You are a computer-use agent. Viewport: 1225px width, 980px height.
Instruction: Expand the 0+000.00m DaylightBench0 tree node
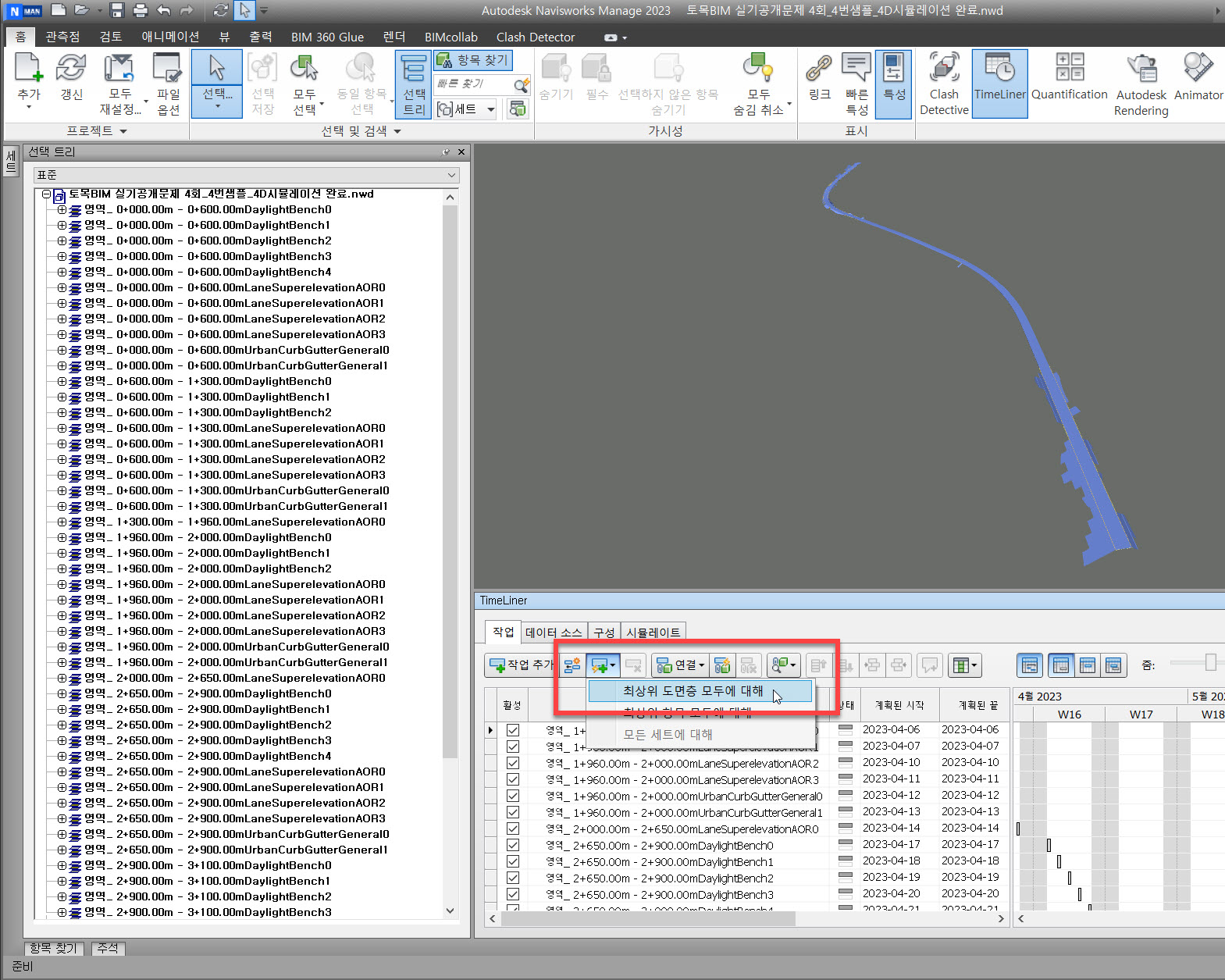62,209
